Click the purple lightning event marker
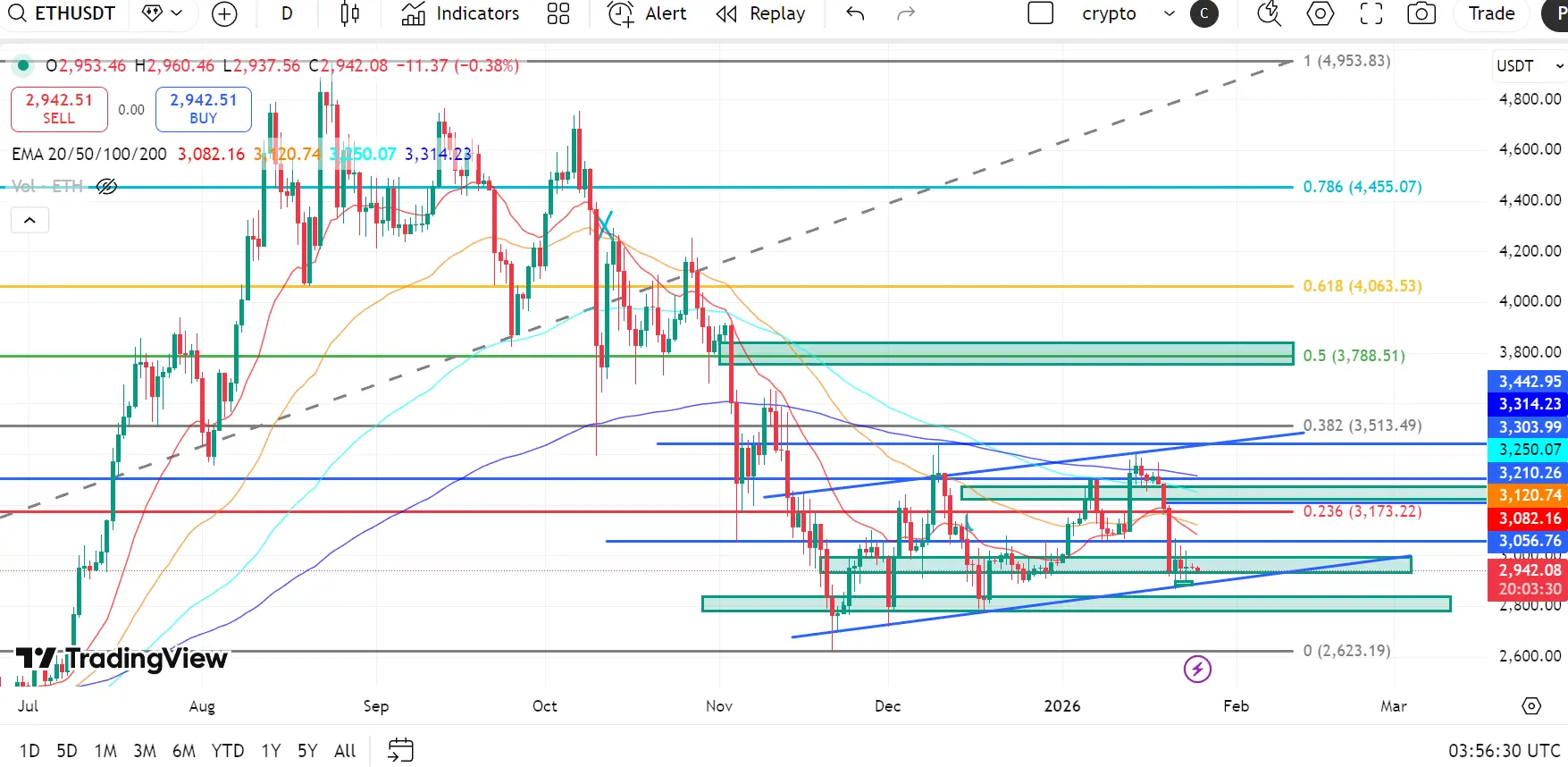Screen dimensions: 1568x767 click(x=1197, y=669)
